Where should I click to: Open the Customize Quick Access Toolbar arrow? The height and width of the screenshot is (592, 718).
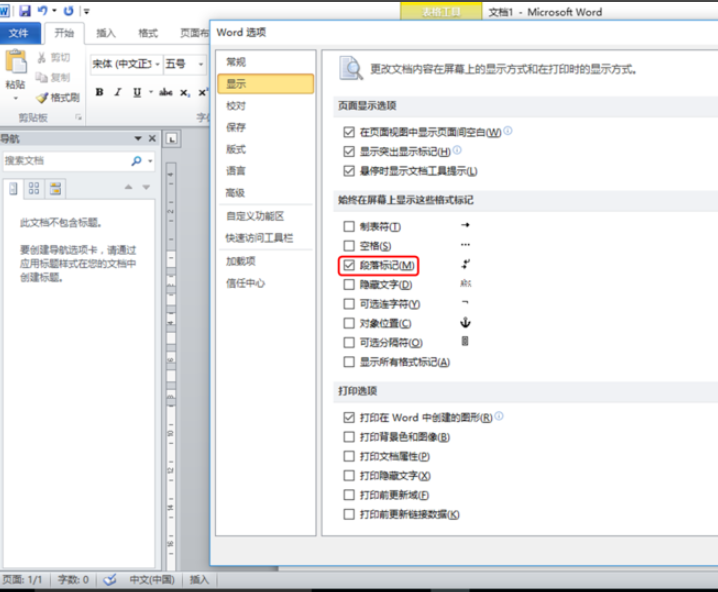point(87,11)
